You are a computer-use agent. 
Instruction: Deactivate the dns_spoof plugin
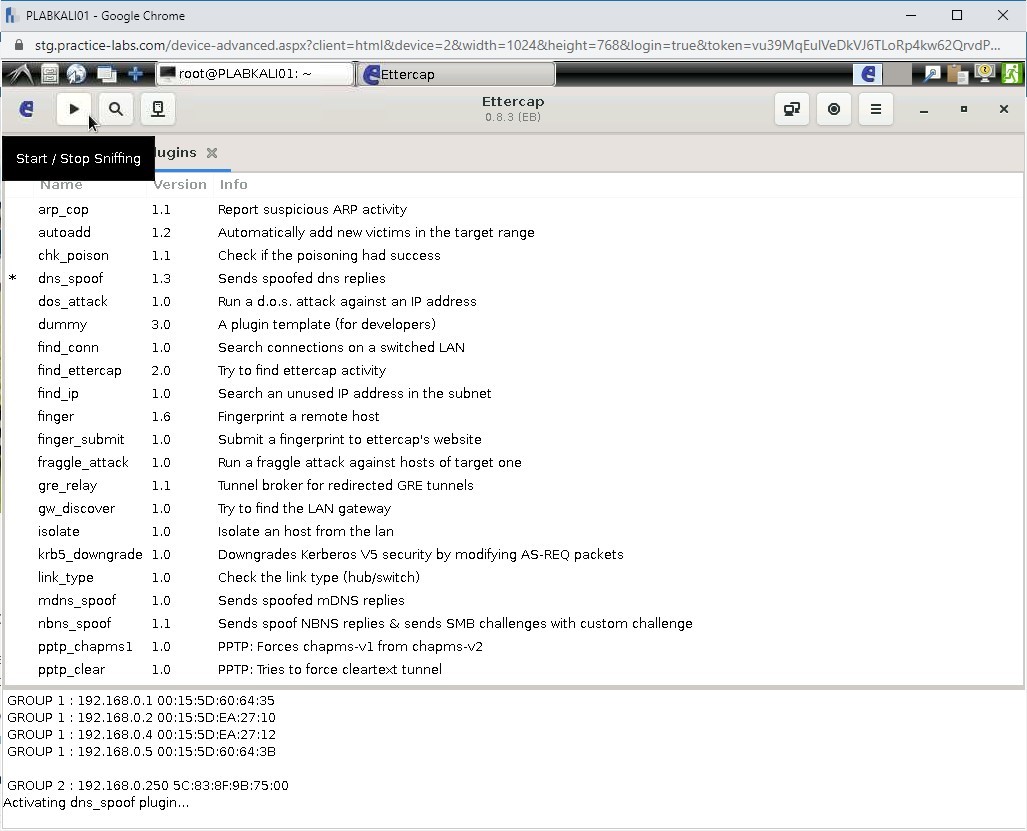[70, 278]
